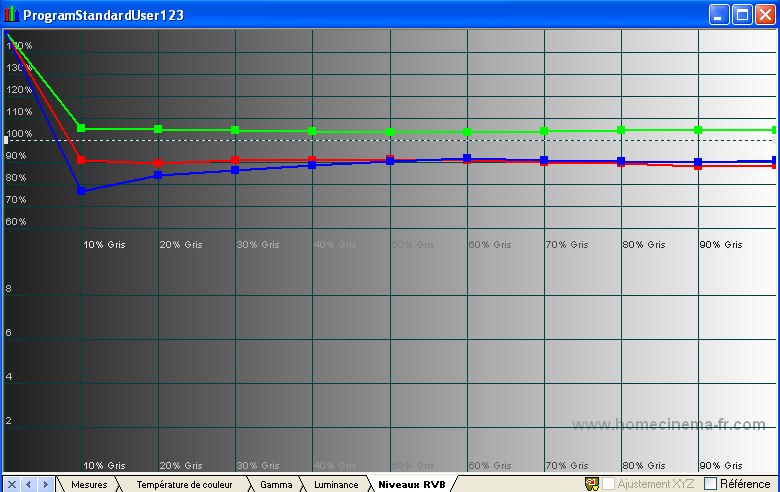780x492 pixels.
Task: Click the green data point at 50% Gris
Action: coord(390,132)
